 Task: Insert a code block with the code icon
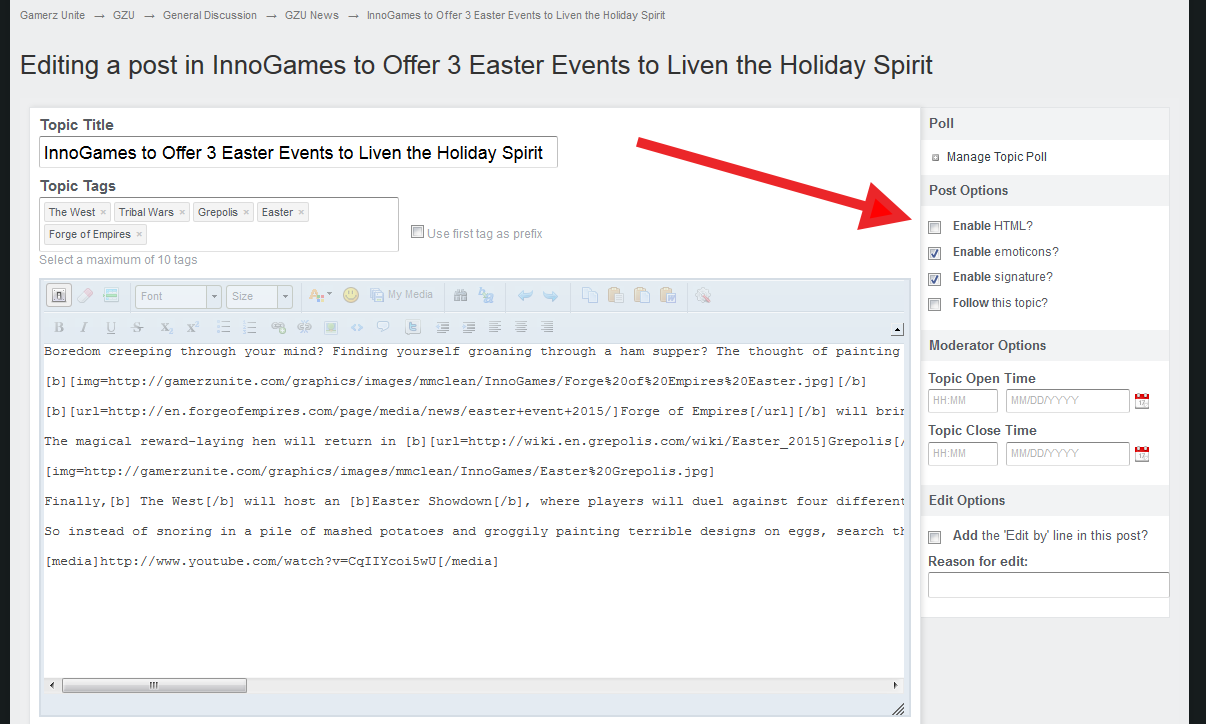tap(357, 327)
